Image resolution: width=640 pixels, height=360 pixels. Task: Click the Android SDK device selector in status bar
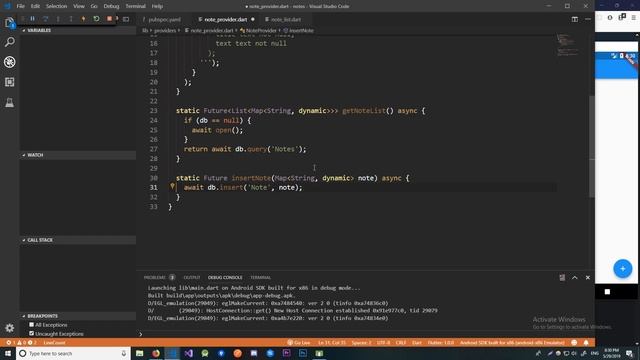(x=512, y=342)
